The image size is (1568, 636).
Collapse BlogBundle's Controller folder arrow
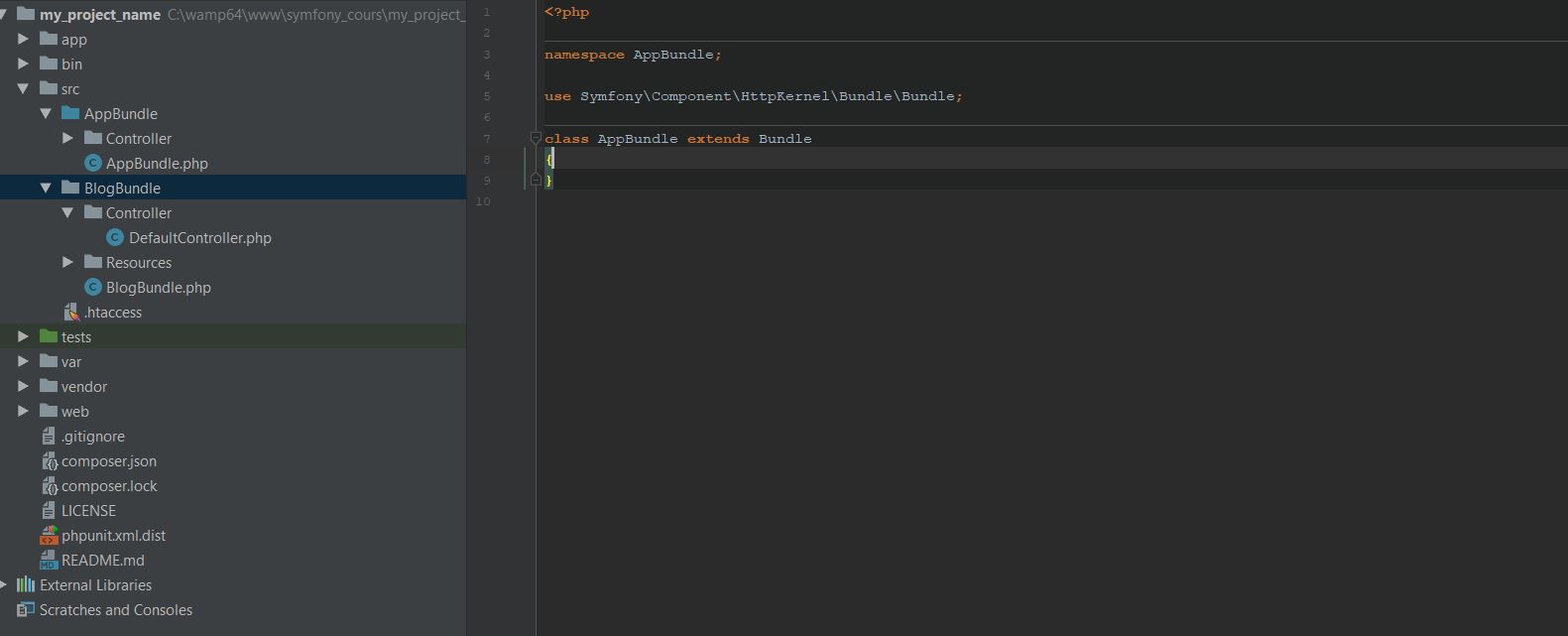(x=67, y=212)
